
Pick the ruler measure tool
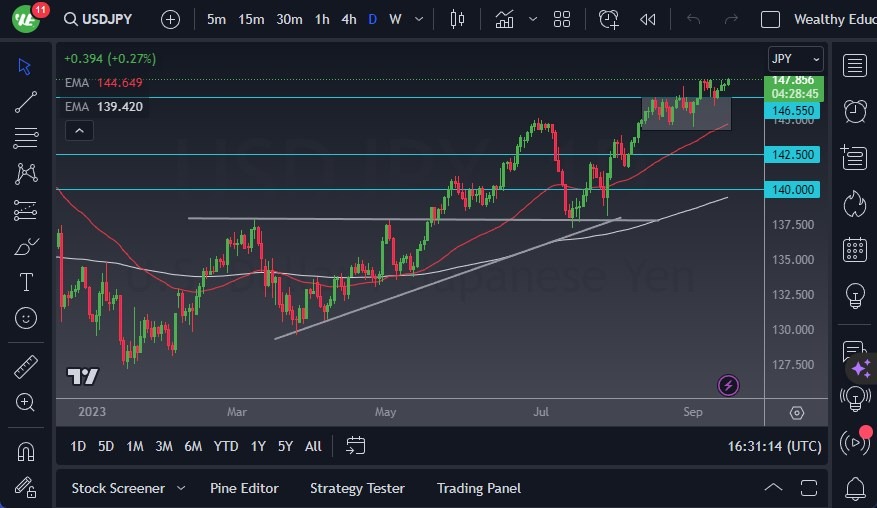point(26,366)
